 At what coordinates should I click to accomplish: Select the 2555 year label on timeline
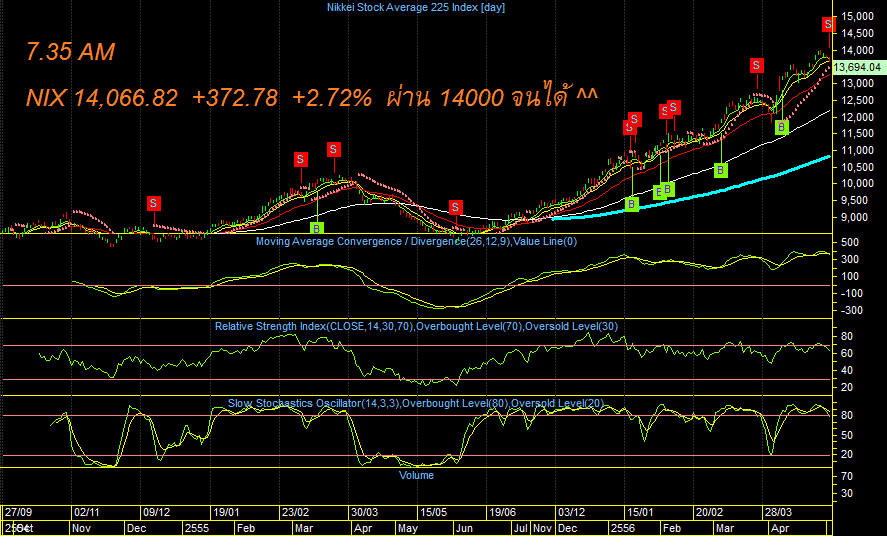(x=197, y=528)
